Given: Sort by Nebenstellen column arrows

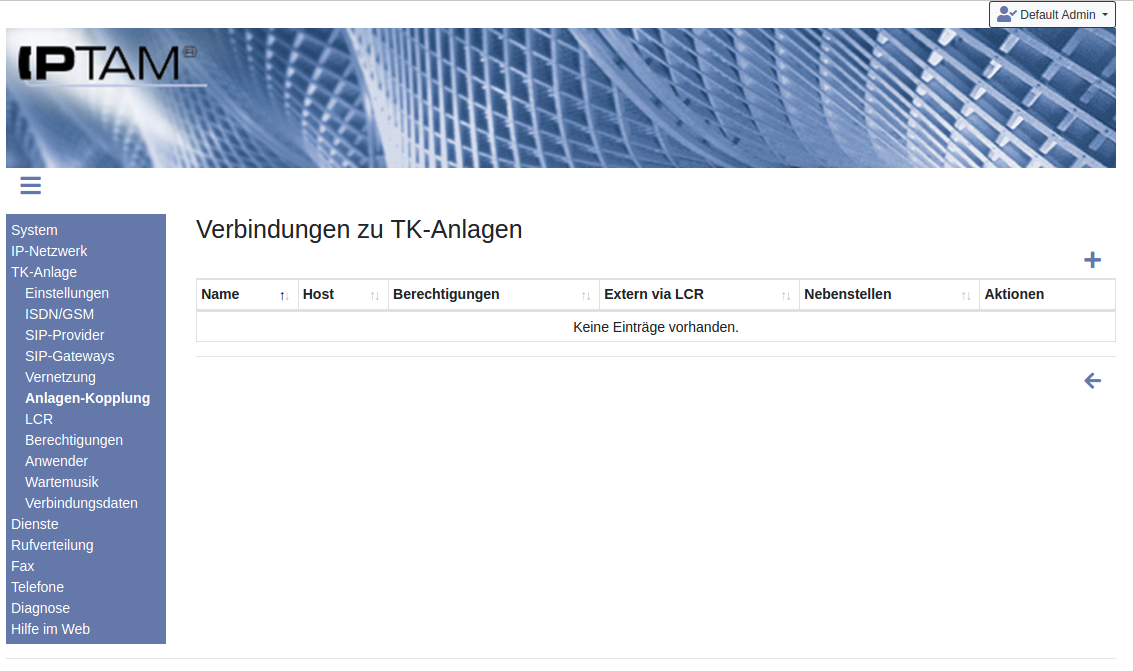Looking at the screenshot, I should [966, 295].
